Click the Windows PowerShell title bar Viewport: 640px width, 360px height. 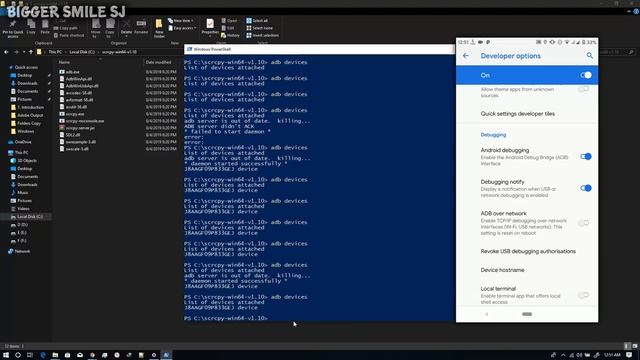point(320,49)
